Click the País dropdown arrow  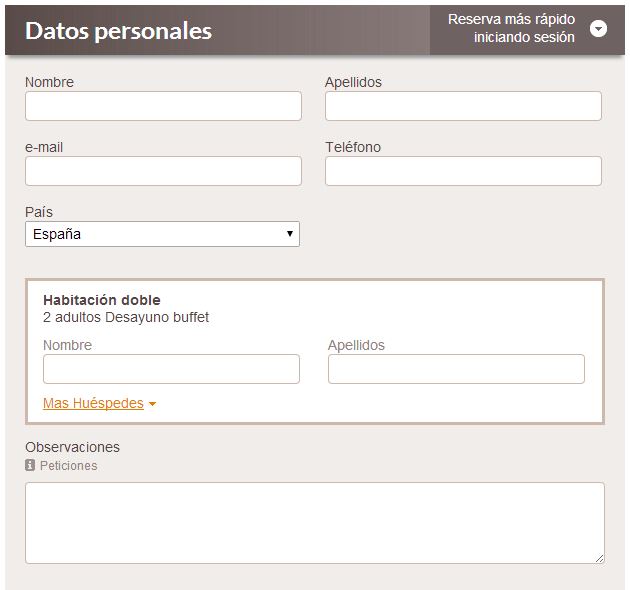tap(290, 234)
